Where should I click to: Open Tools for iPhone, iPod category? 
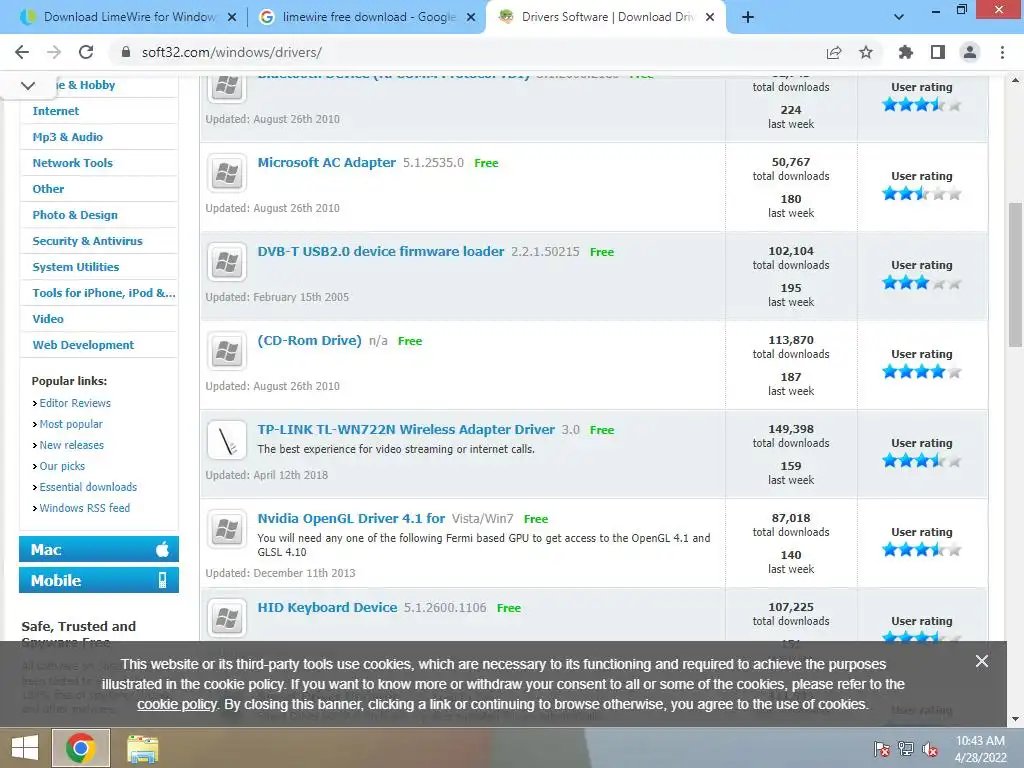pyautogui.click(x=104, y=293)
